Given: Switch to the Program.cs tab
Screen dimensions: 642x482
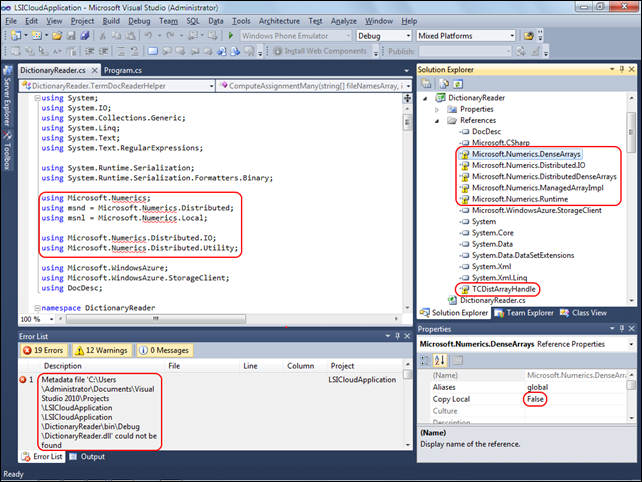Looking at the screenshot, I should pyautogui.click(x=123, y=70).
